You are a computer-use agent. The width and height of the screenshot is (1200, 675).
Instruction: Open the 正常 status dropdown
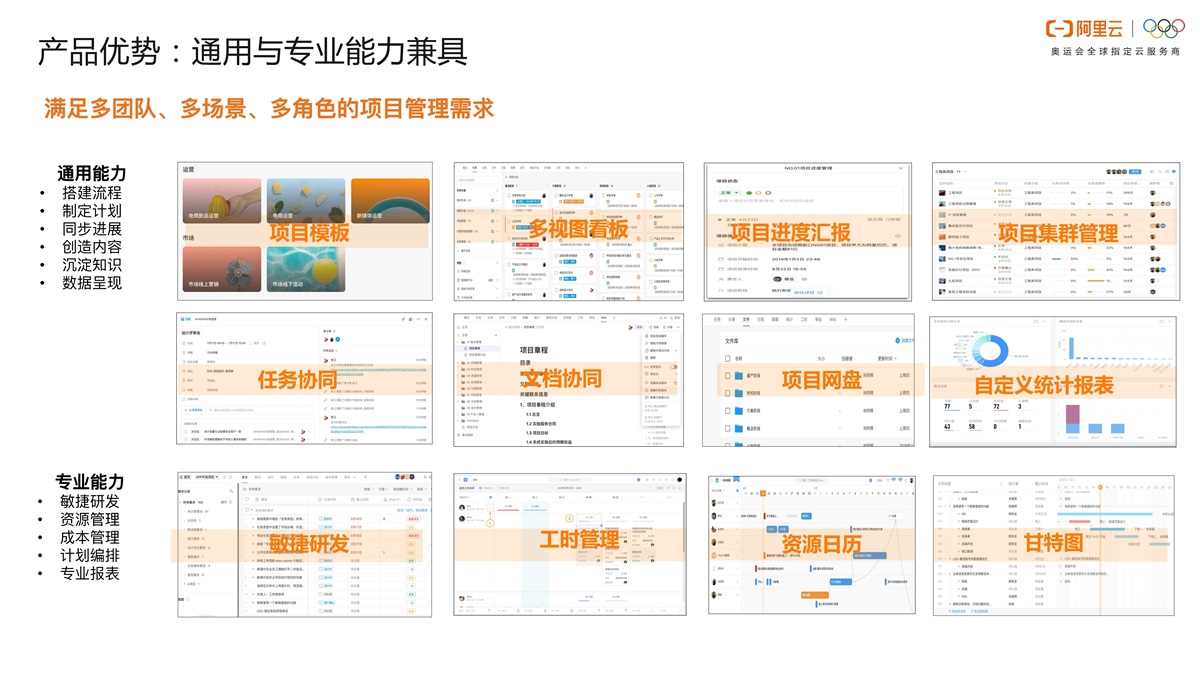(728, 192)
